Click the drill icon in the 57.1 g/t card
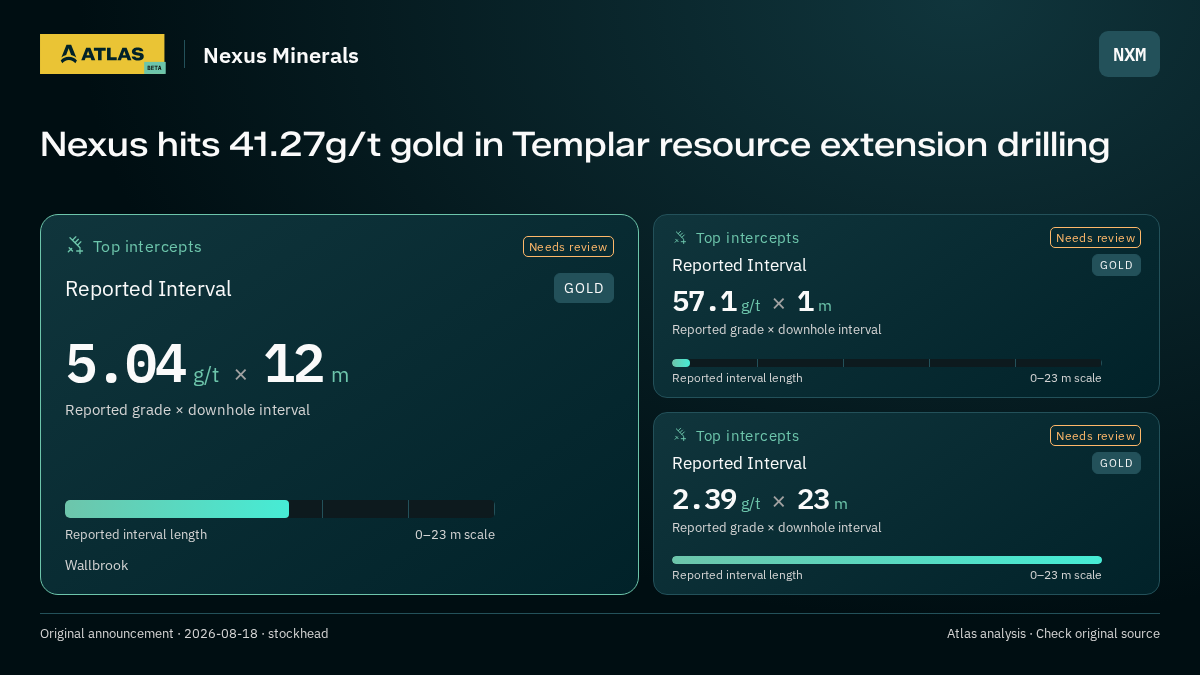This screenshot has height=675, width=1200. click(680, 238)
